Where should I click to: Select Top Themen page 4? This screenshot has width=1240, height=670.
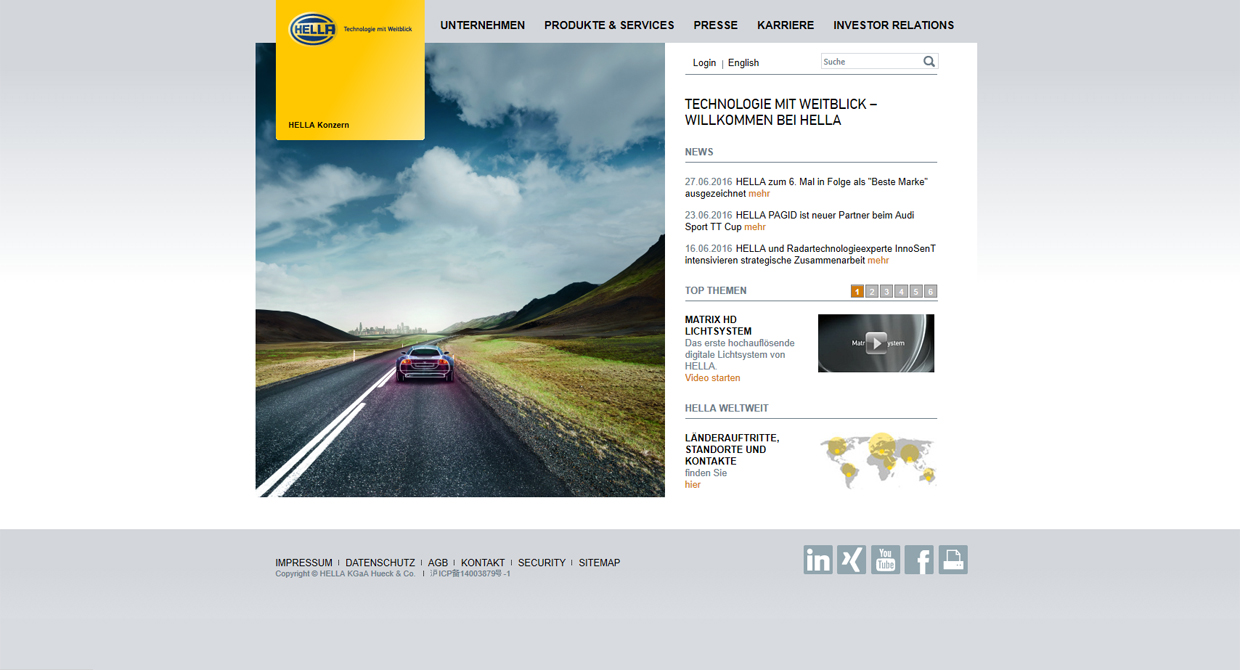coord(901,291)
